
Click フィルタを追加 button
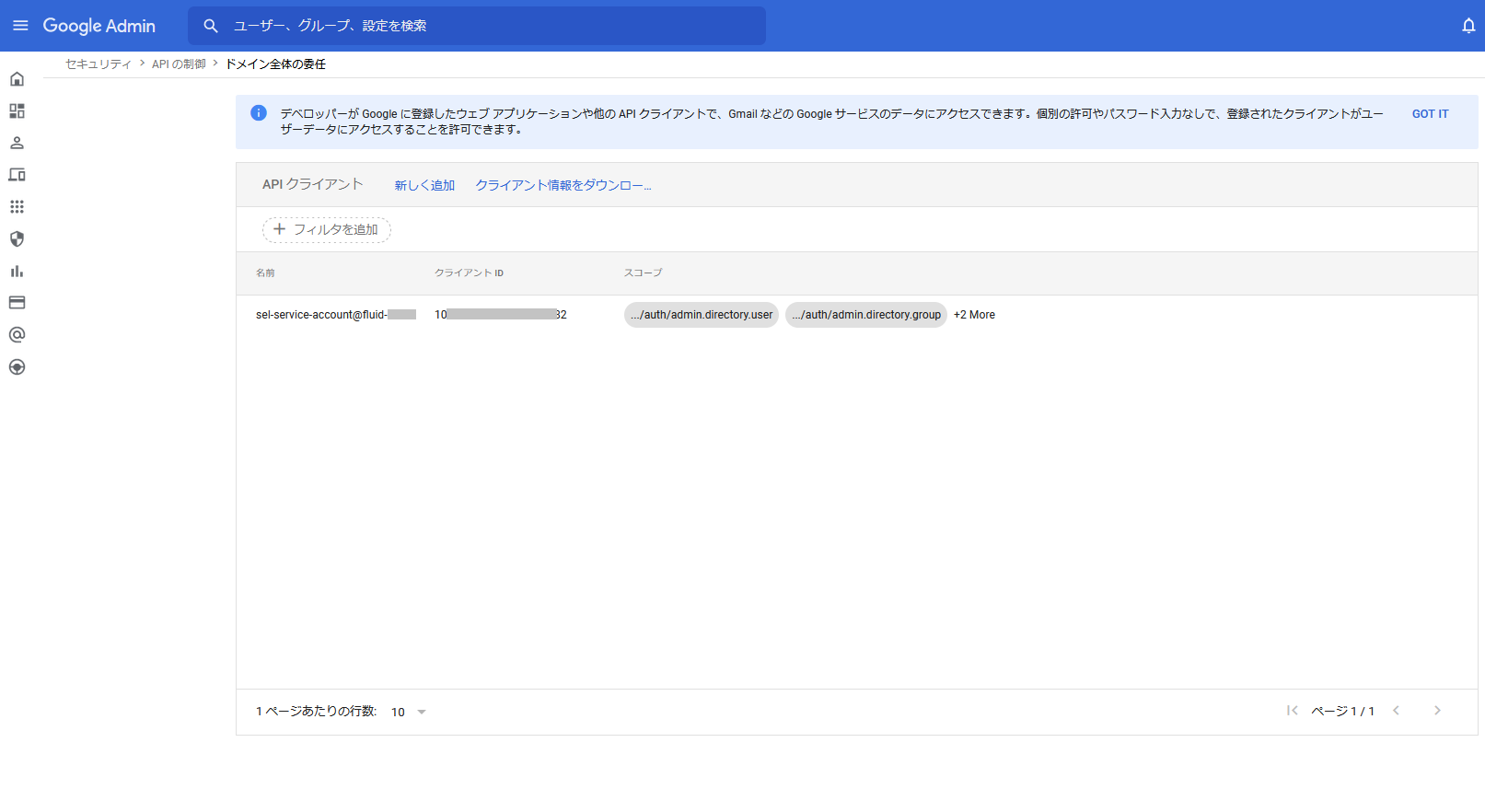pyautogui.click(x=327, y=229)
